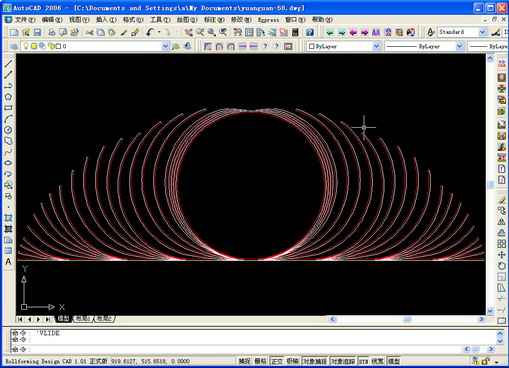The image size is (509, 368).
Task: Open the 编辑 menu
Action: (x=52, y=20)
